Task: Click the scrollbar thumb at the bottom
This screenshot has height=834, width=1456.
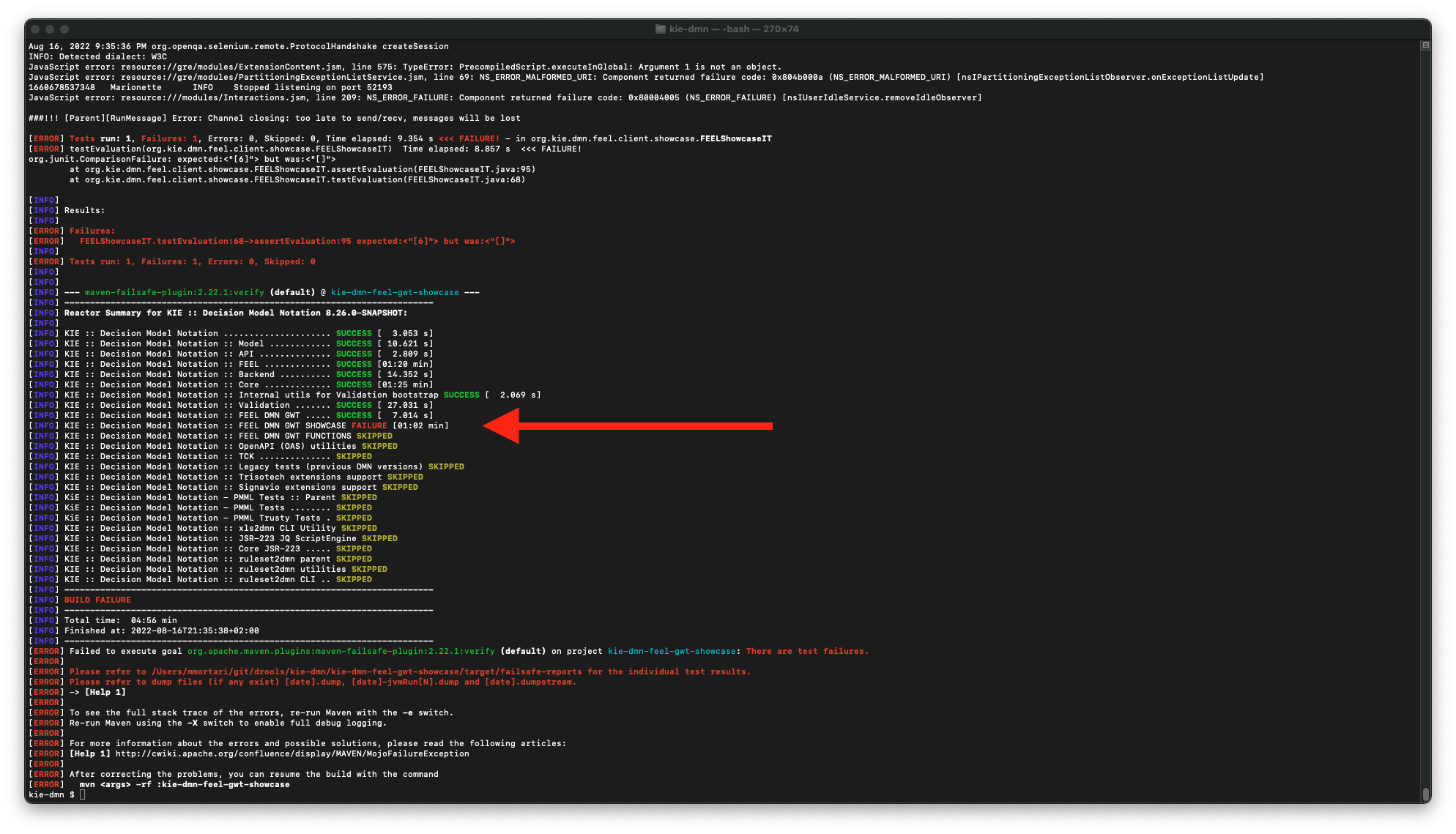Action: [x=1425, y=794]
